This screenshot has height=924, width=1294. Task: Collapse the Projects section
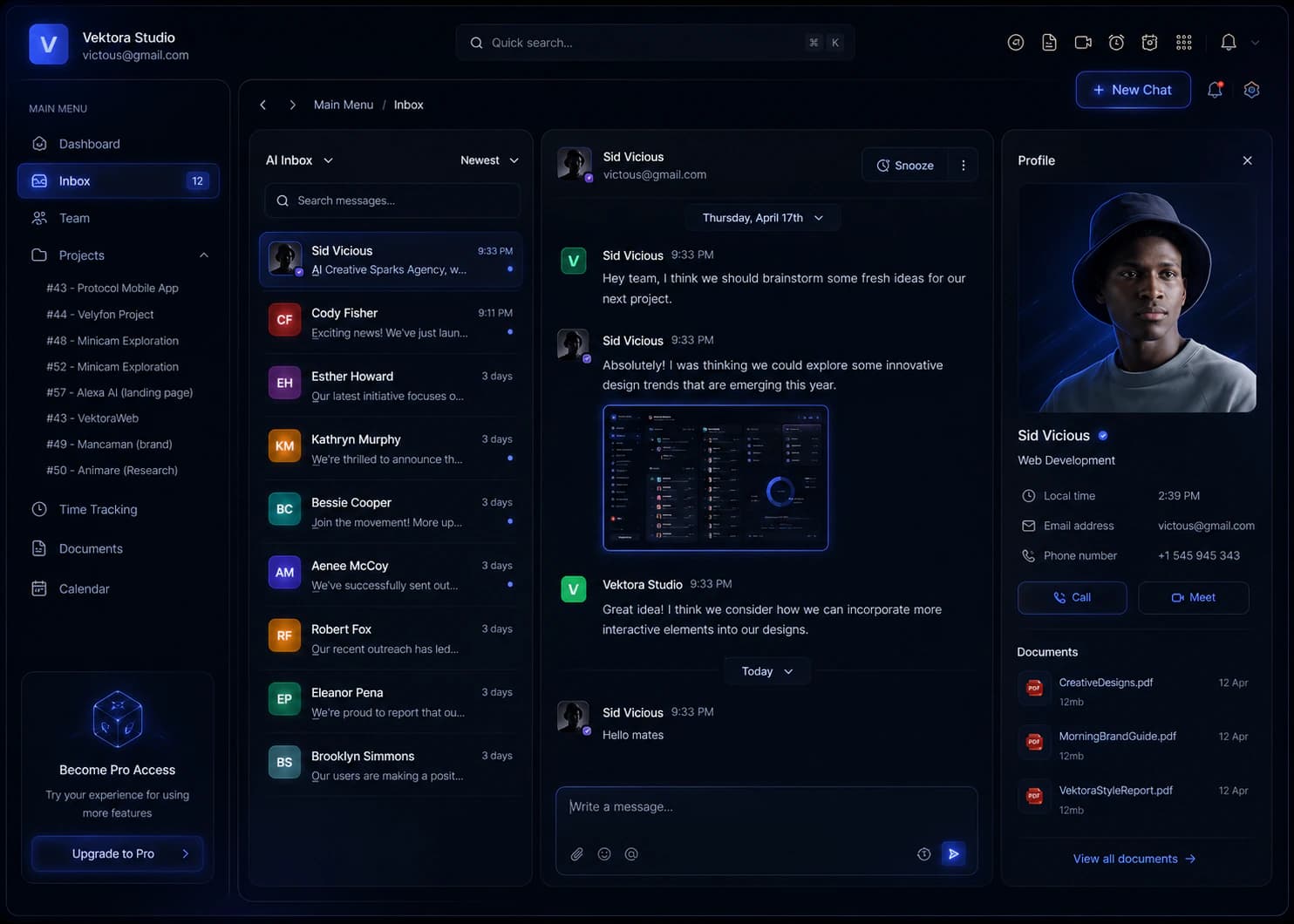(204, 255)
